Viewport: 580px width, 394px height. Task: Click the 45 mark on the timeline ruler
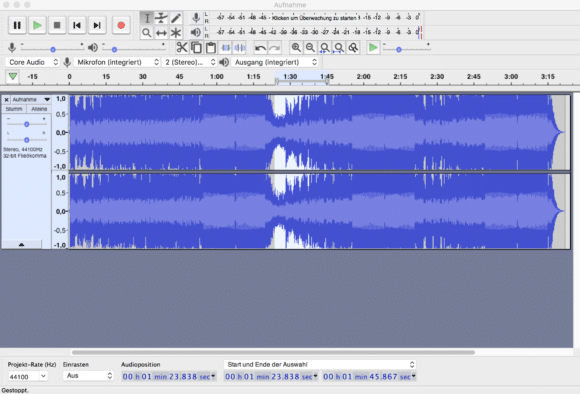point(179,77)
